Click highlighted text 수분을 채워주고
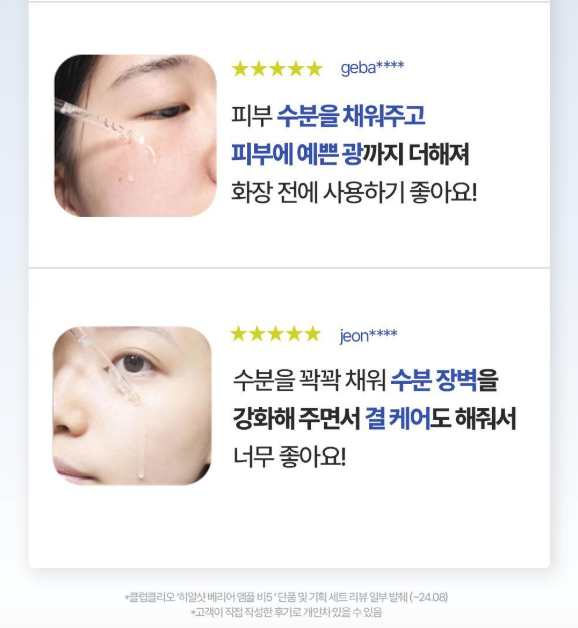578x628 pixels. (351, 116)
